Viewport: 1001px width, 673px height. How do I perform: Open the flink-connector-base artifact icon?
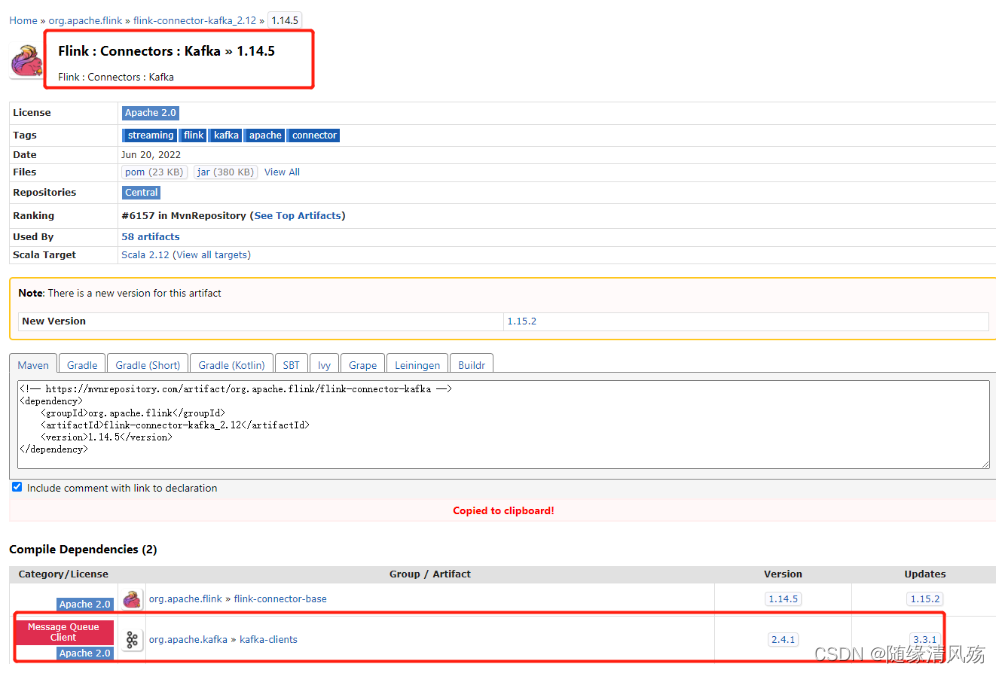(132, 599)
